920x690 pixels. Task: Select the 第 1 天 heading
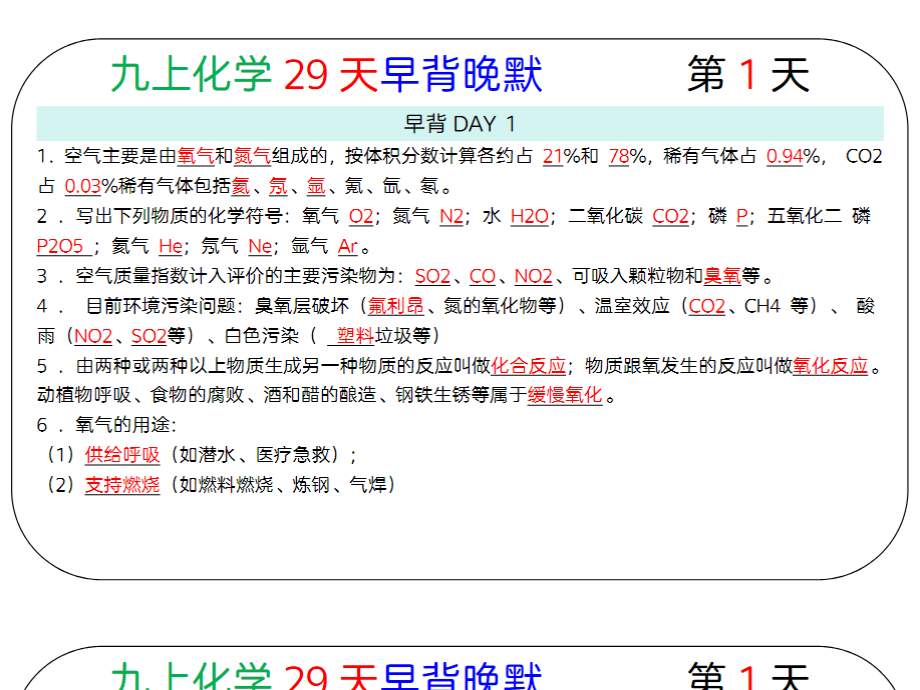coord(747,73)
